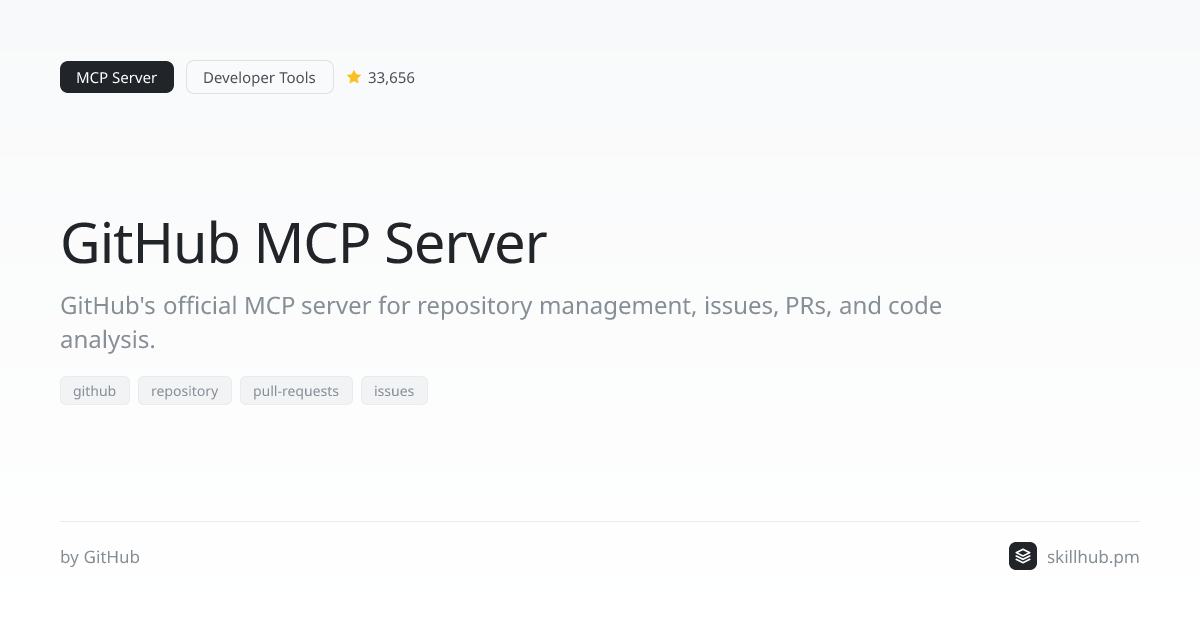
Task: Select the github tag
Action: (95, 391)
